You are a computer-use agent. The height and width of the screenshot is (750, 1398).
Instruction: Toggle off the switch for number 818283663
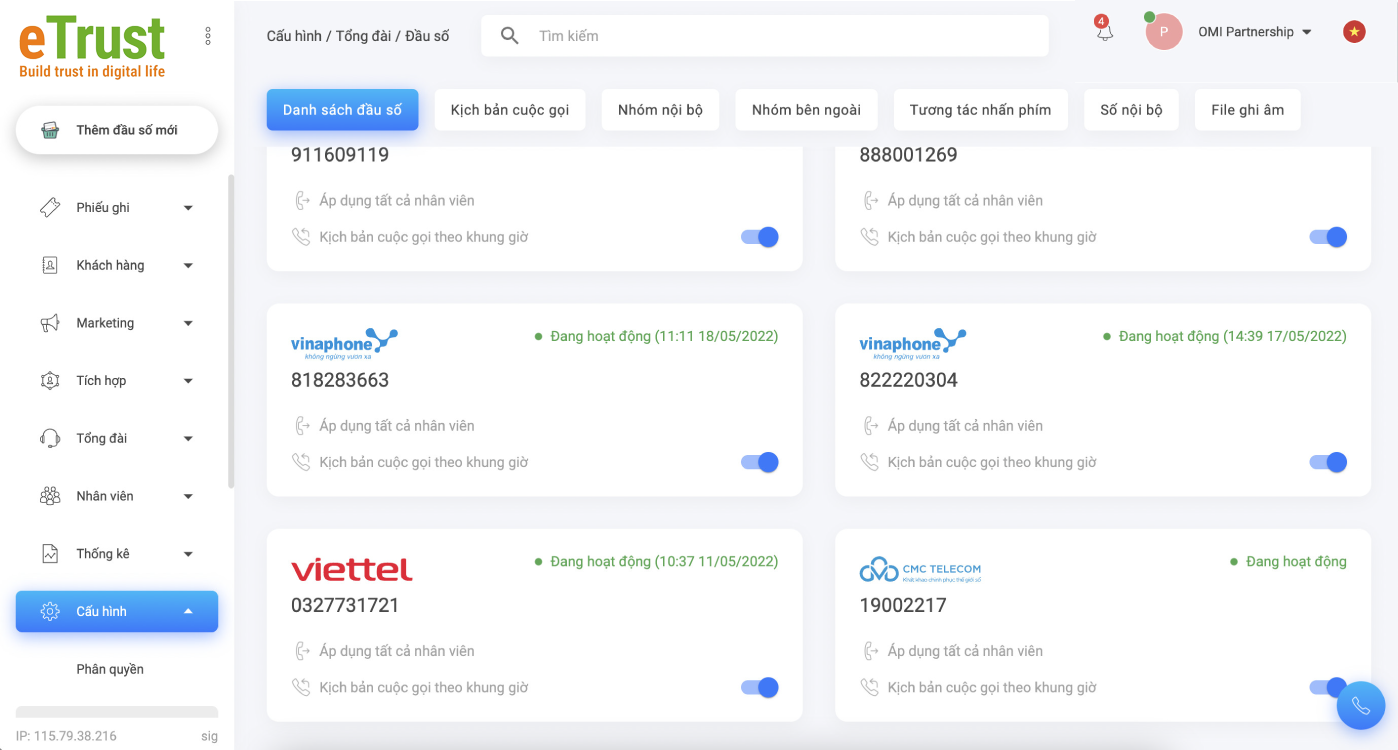tap(760, 462)
